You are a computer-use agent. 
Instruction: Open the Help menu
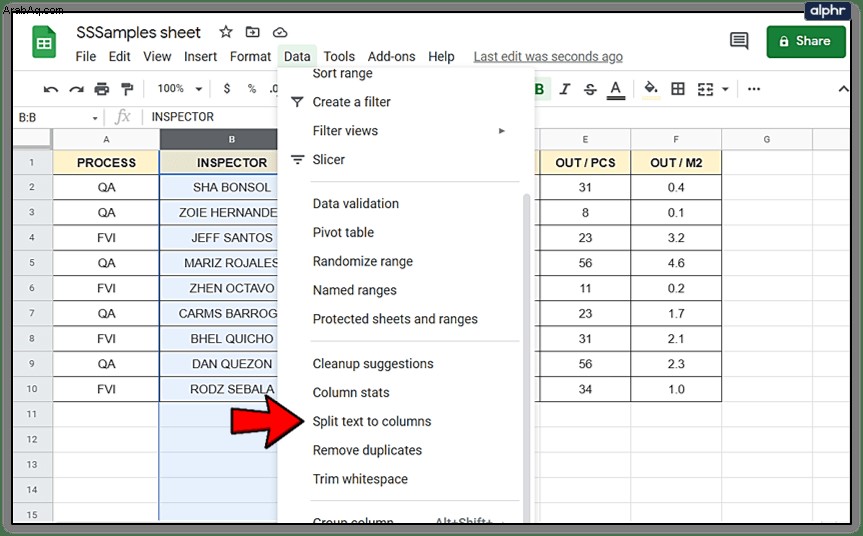coord(441,57)
